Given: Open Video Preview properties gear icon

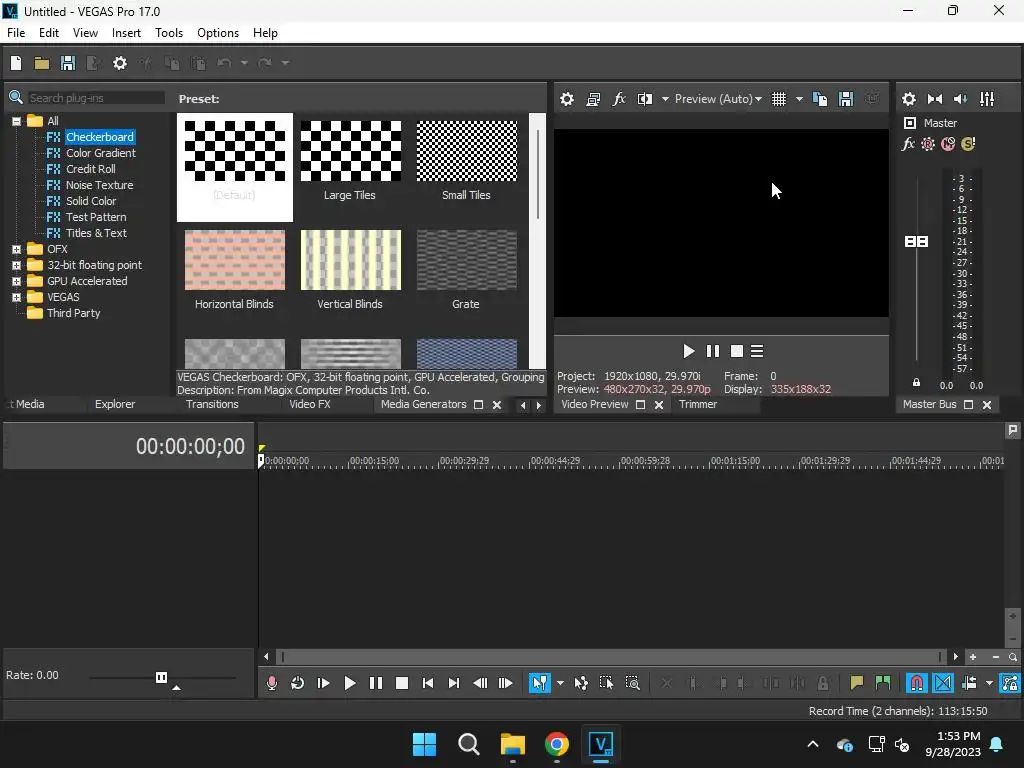Looking at the screenshot, I should (567, 99).
